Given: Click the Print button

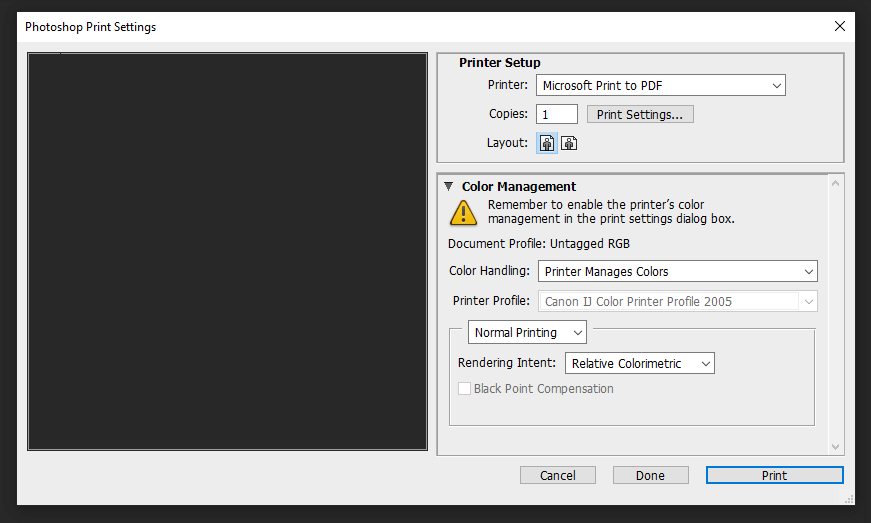Looking at the screenshot, I should 774,475.
